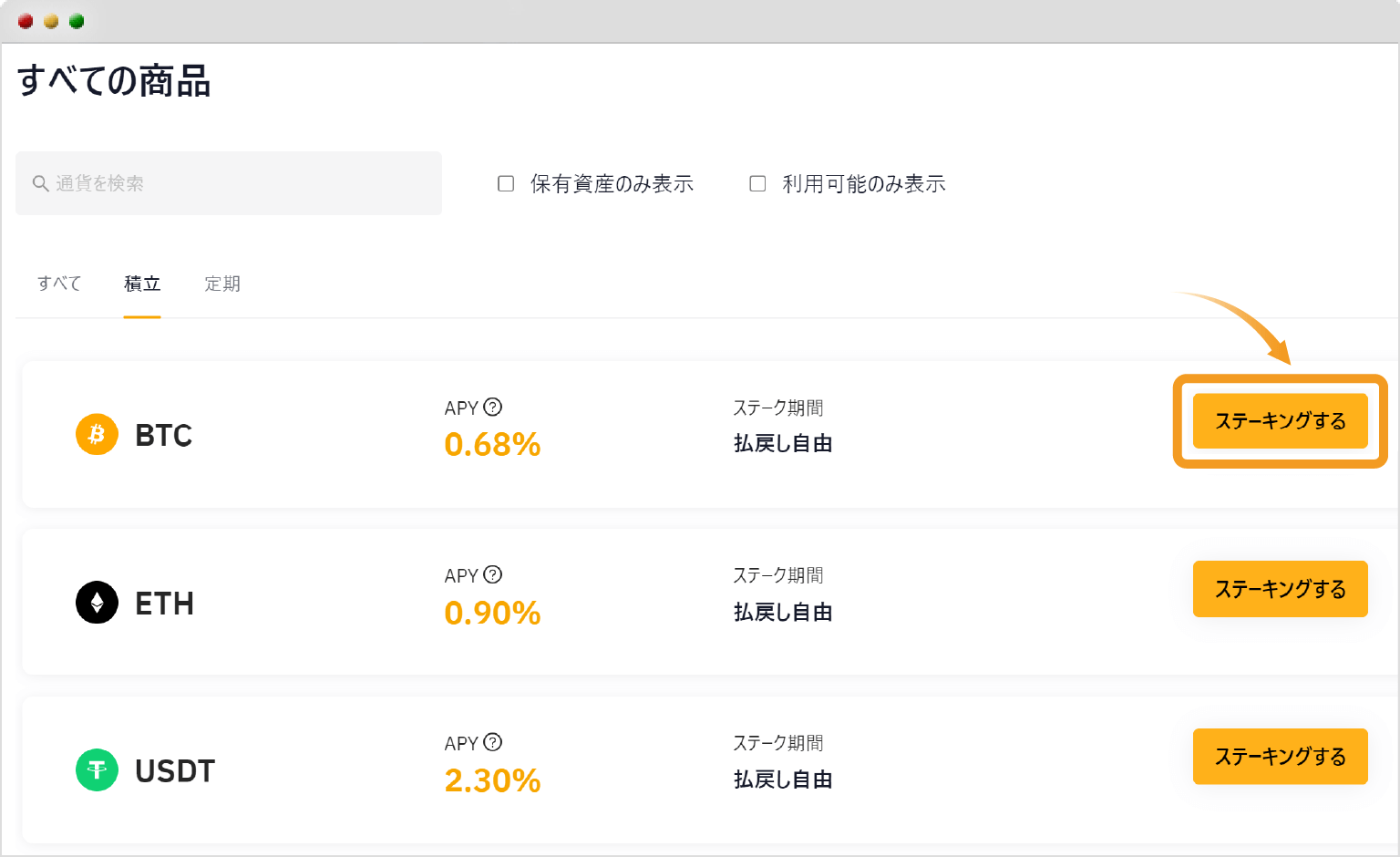Screen dimensions: 1400x857
Task: Click the 保有資産のみ表示 label text
Action: (612, 184)
